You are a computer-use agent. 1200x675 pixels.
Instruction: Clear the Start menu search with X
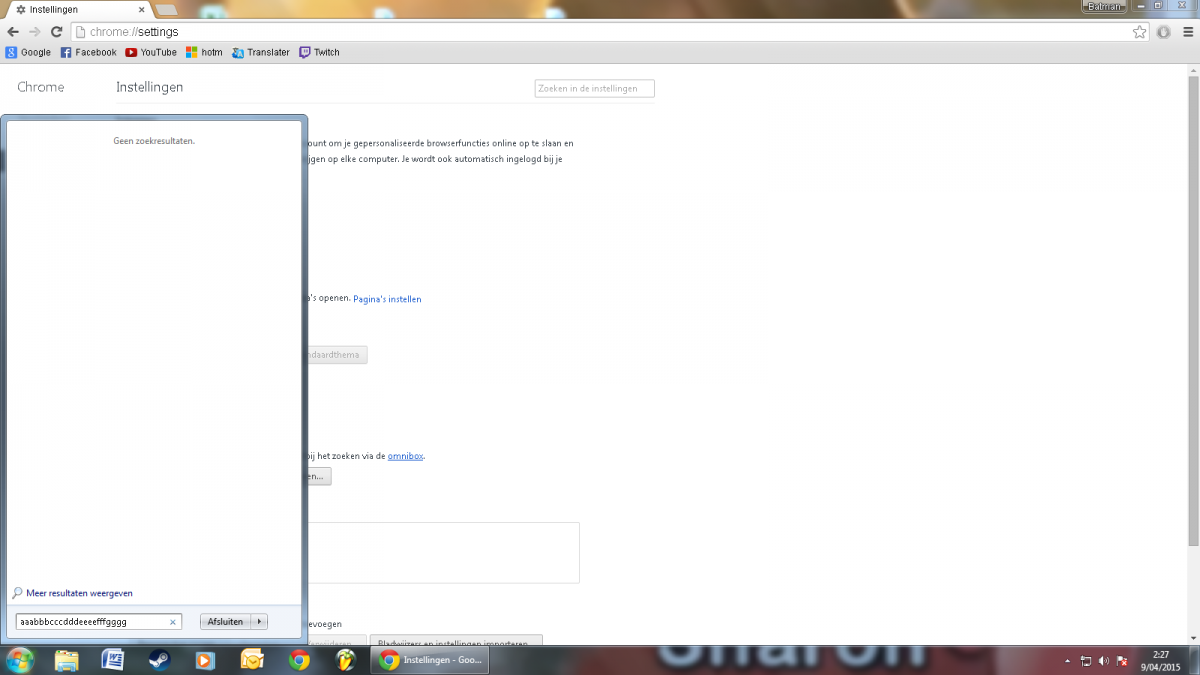[172, 622]
